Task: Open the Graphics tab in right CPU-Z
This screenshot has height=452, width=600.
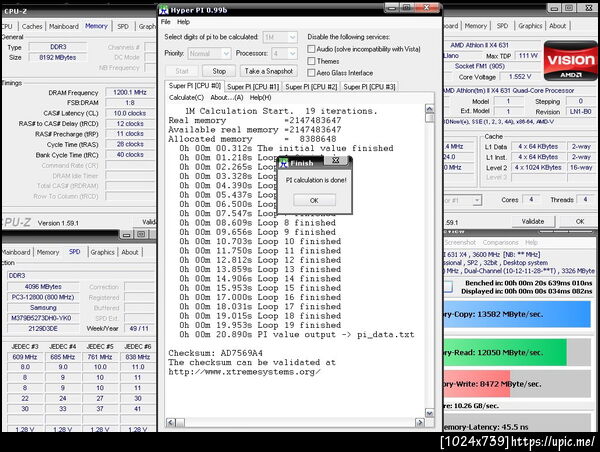Action: (530, 26)
